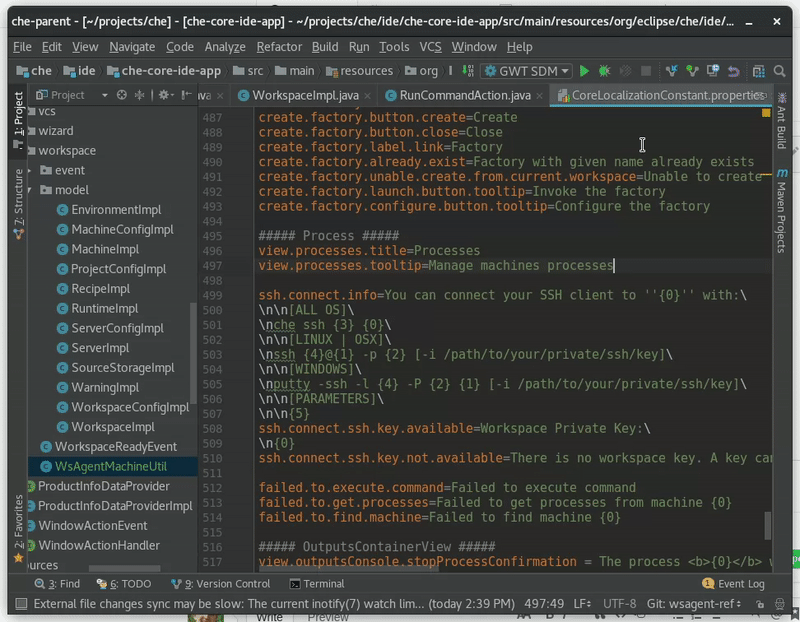Click the Project panel vertical scrollbar
Image resolution: width=800 pixels, height=622 pixels.
[x=193, y=352]
